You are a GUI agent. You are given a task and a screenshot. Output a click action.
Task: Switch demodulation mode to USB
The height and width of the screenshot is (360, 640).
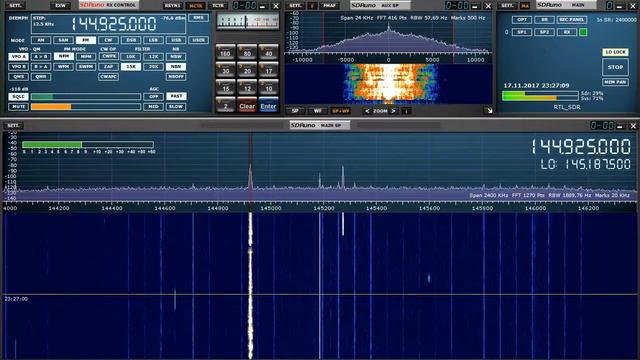[176, 40]
